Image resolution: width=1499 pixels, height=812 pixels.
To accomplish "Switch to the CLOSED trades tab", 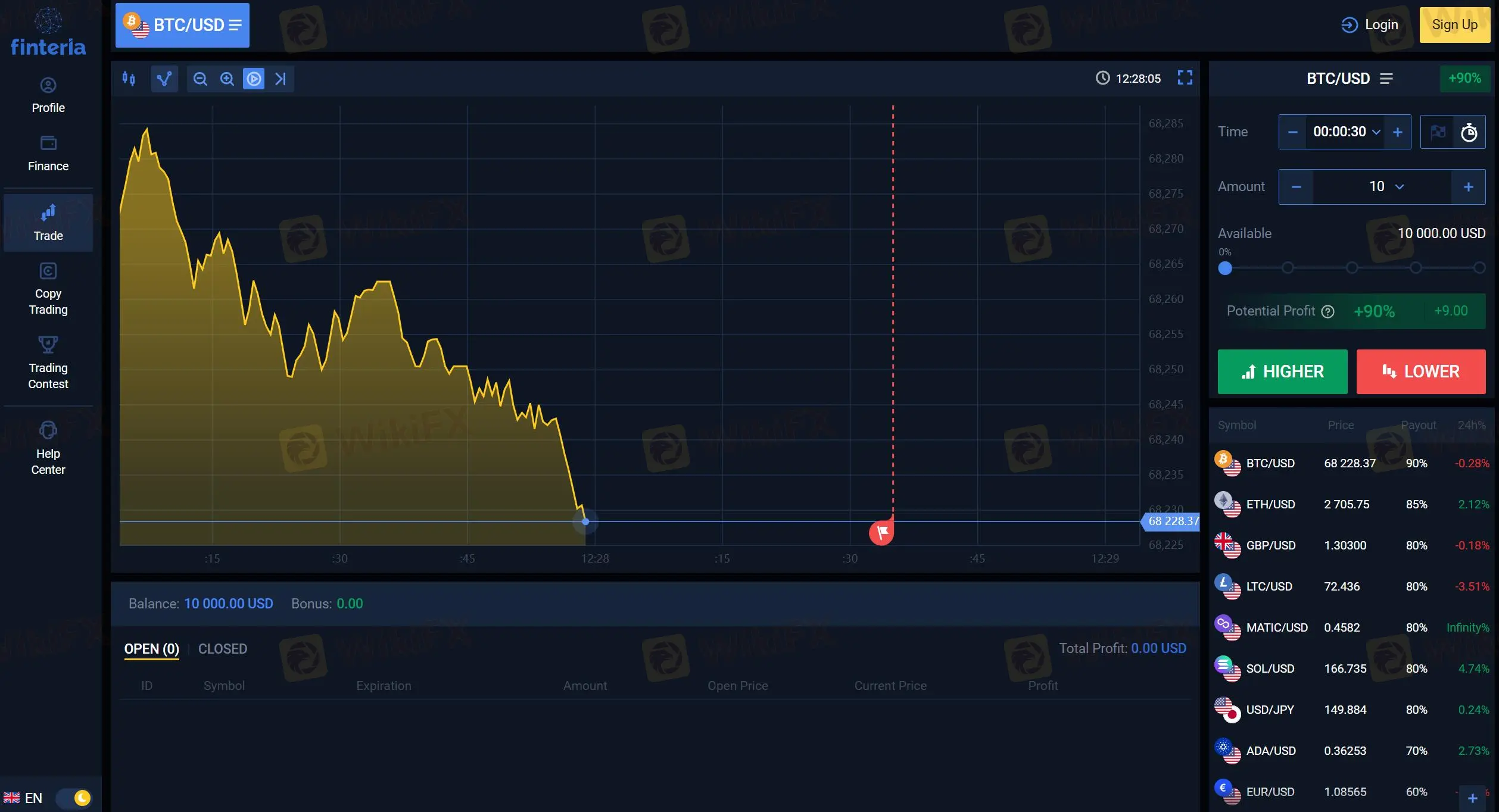I will pyautogui.click(x=222, y=649).
